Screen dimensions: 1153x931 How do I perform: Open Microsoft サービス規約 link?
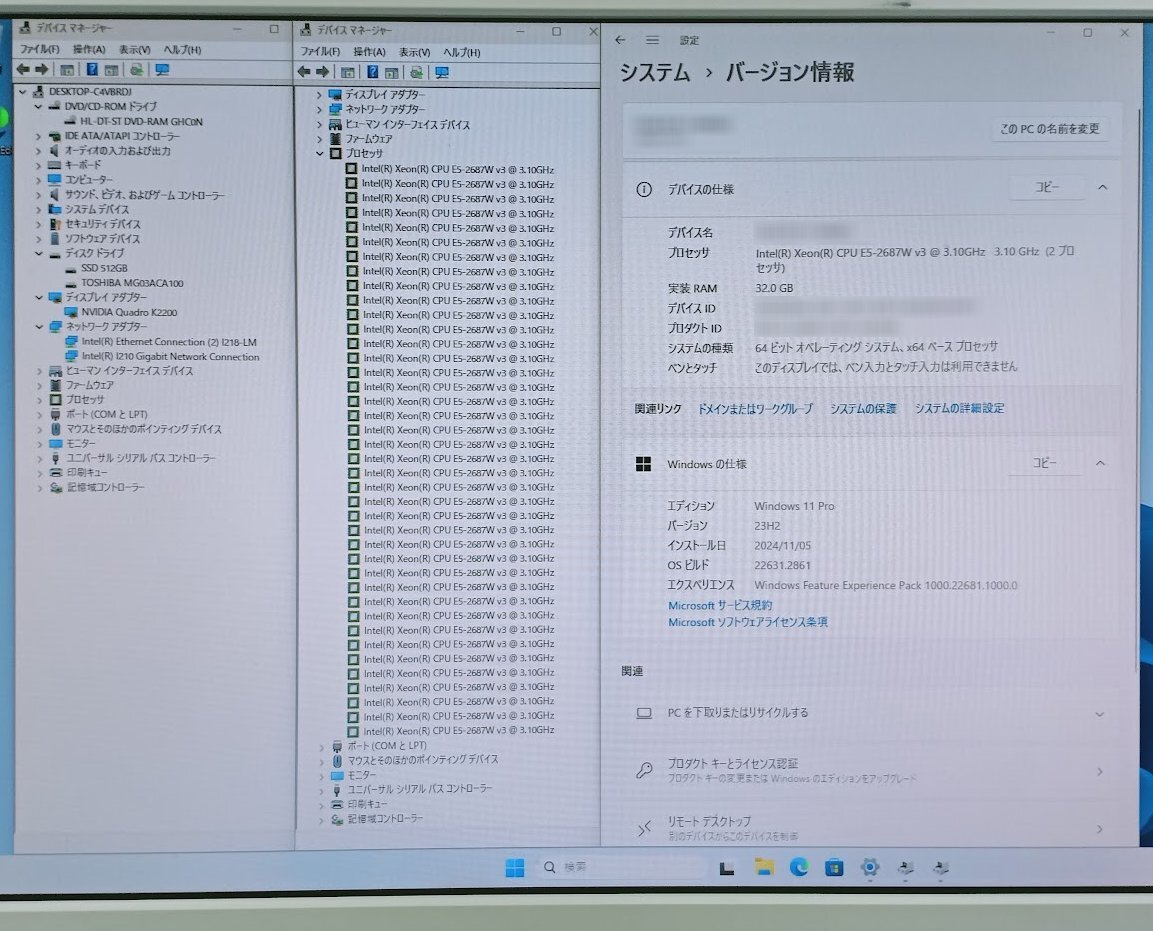tap(720, 605)
